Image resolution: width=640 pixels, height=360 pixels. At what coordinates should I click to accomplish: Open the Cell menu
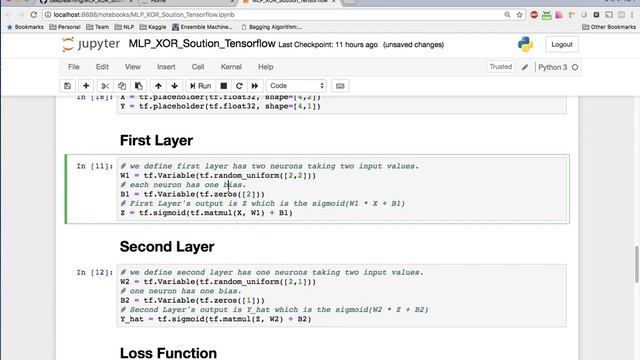click(x=198, y=67)
